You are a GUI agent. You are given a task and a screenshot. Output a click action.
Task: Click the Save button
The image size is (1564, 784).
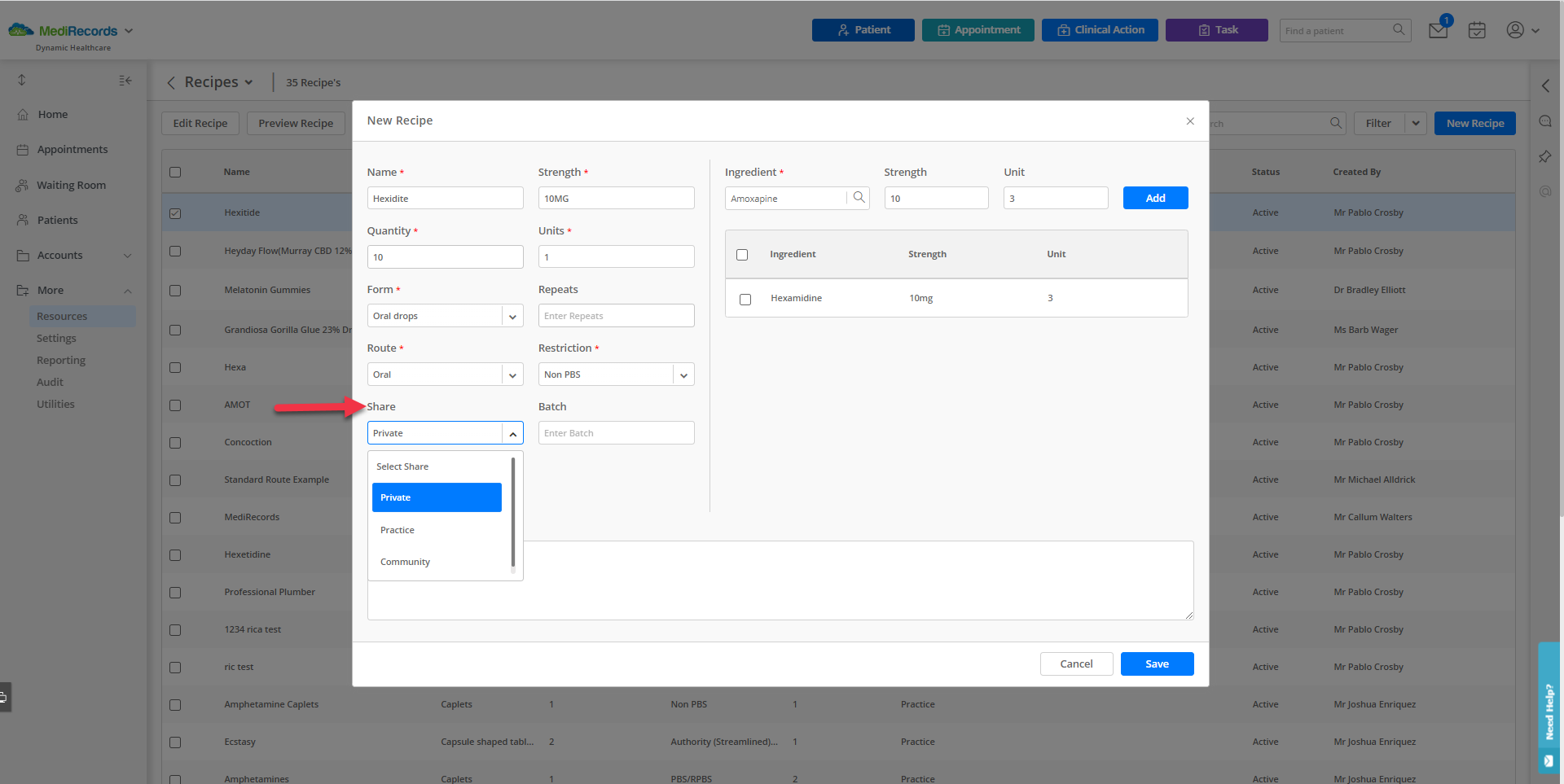(1157, 664)
